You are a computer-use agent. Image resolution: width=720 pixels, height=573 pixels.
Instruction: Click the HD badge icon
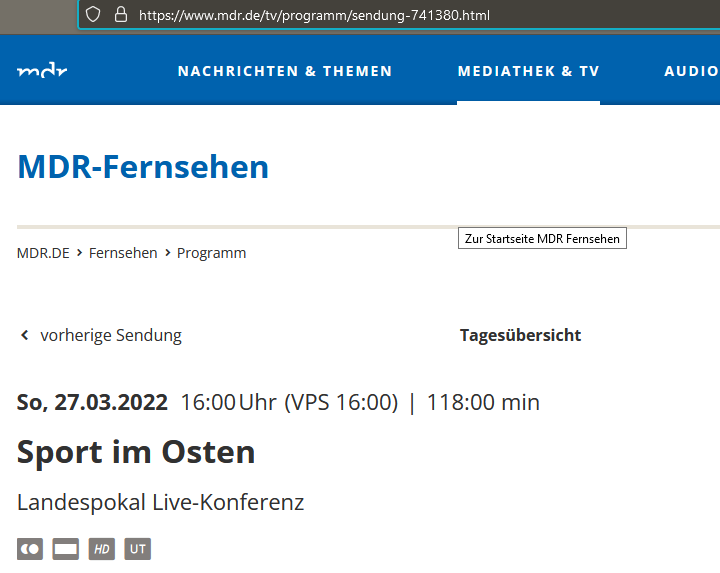coord(101,549)
